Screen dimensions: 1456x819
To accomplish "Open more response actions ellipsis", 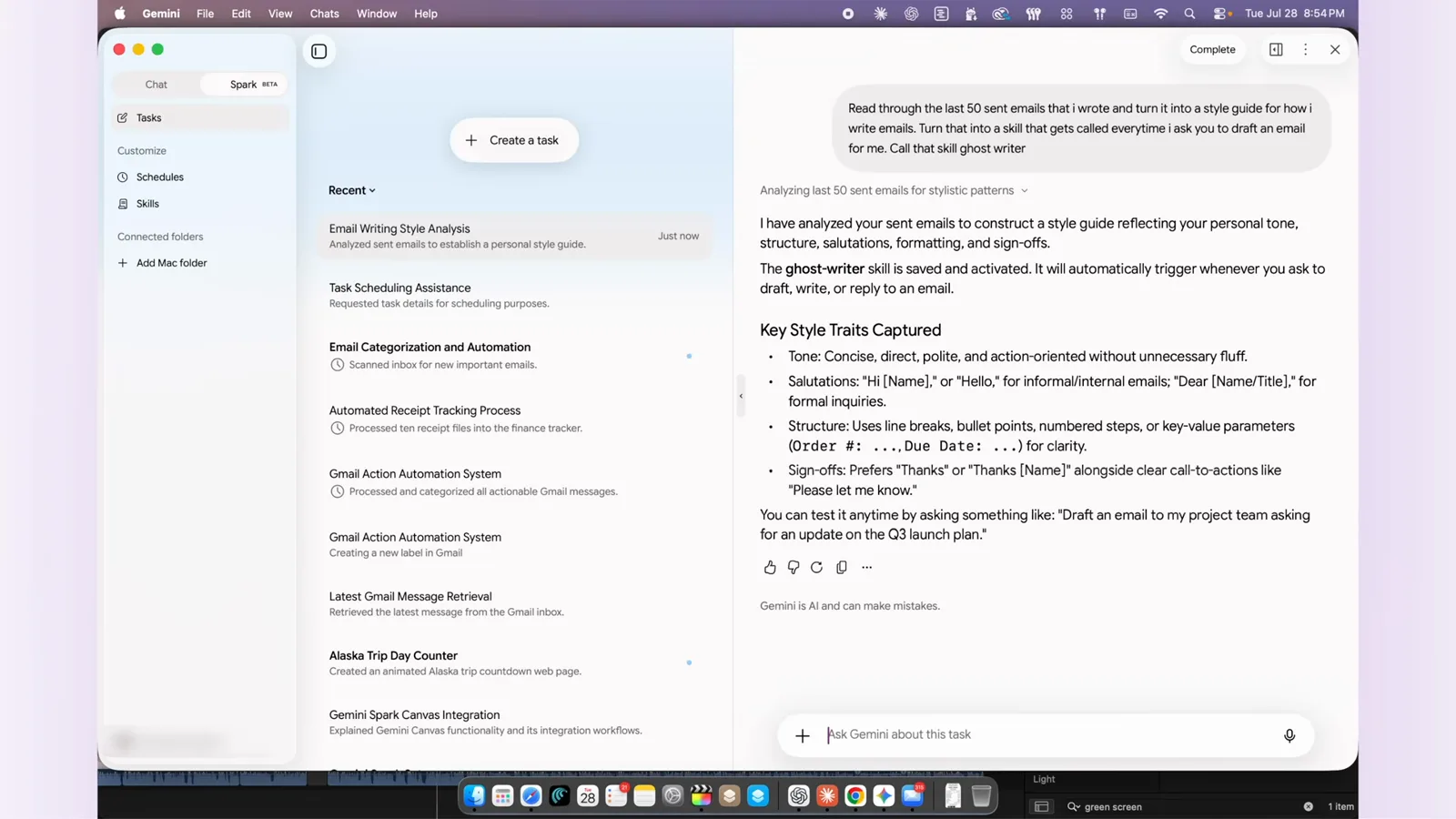I will 866,567.
